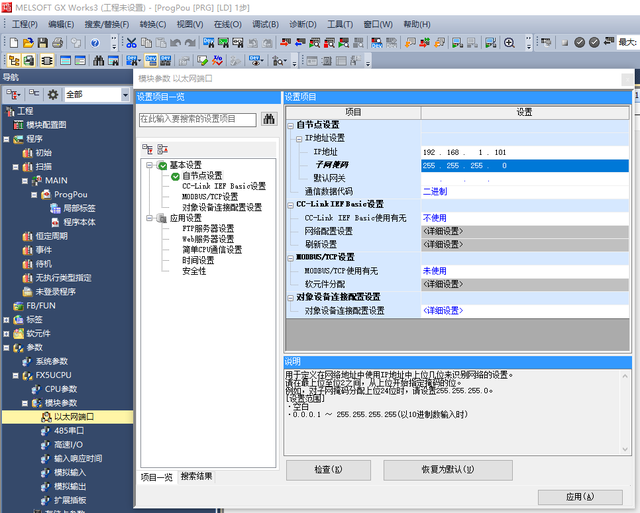Click the magnifier zoom icon in toolbar
The height and width of the screenshot is (513, 640).
(x=509, y=42)
